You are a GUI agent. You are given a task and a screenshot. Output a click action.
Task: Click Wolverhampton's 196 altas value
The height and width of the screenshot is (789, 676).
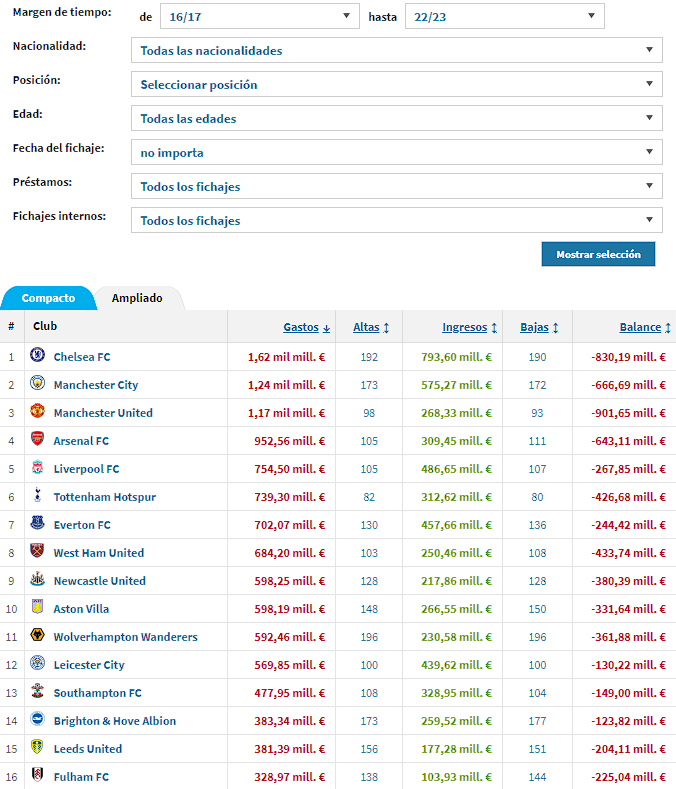[369, 637]
